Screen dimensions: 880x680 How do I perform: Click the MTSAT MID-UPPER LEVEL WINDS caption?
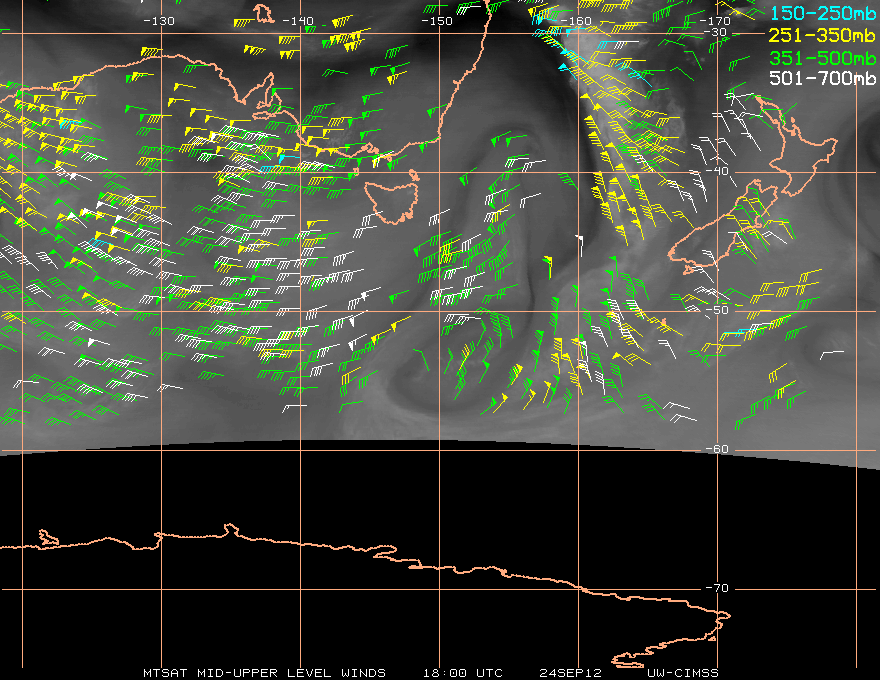(264, 673)
